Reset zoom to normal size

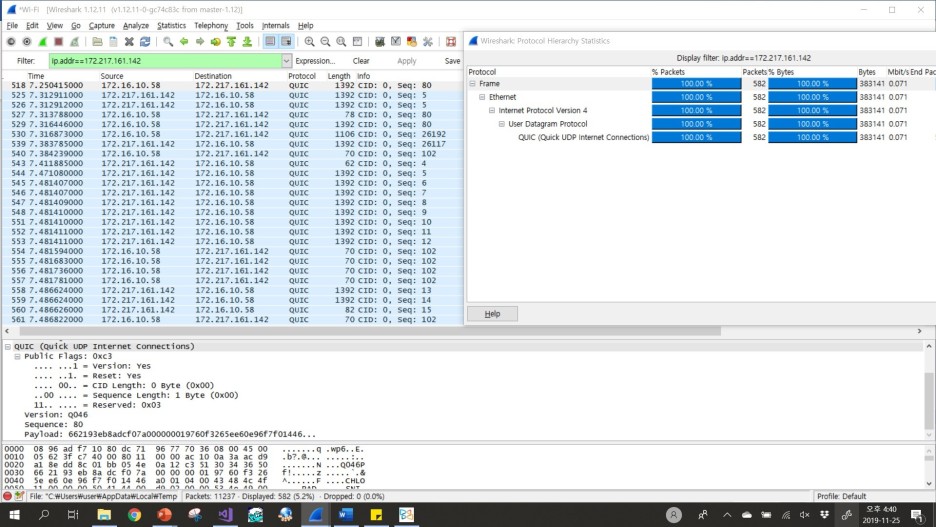tap(341, 41)
